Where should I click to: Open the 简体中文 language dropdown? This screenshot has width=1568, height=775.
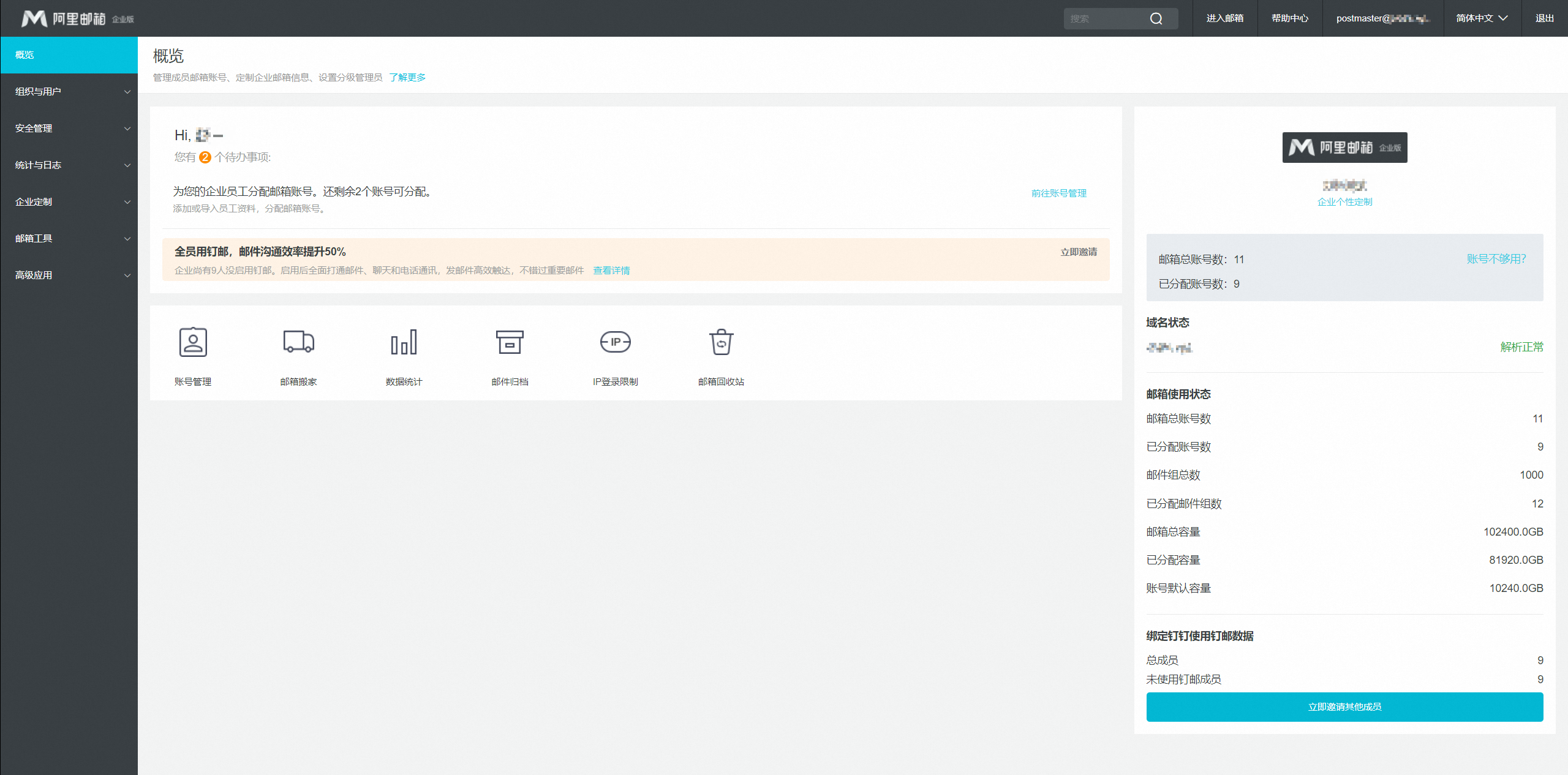point(1482,18)
